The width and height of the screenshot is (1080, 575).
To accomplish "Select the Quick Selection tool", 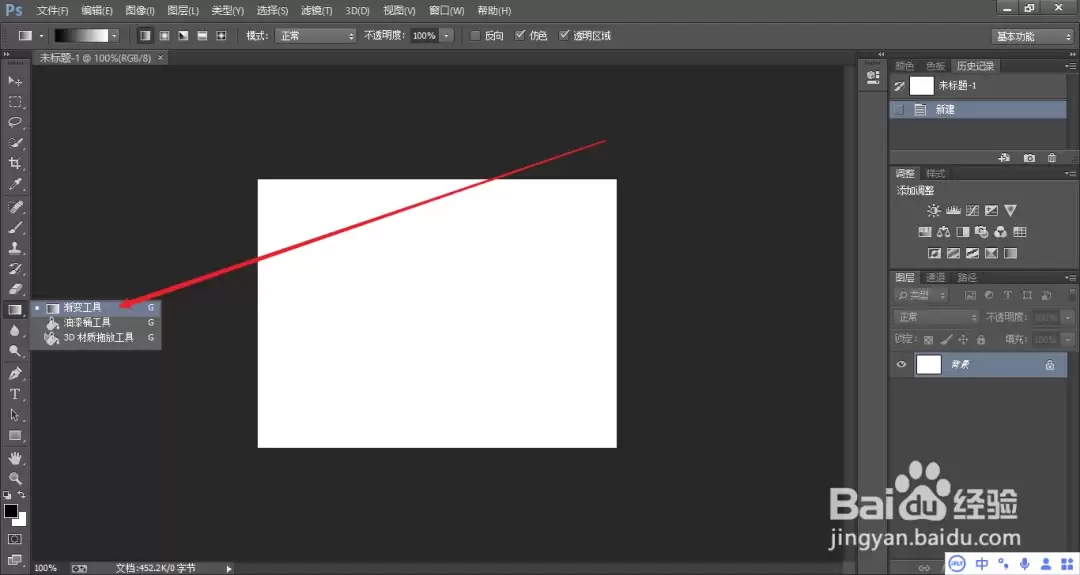I will click(x=14, y=143).
